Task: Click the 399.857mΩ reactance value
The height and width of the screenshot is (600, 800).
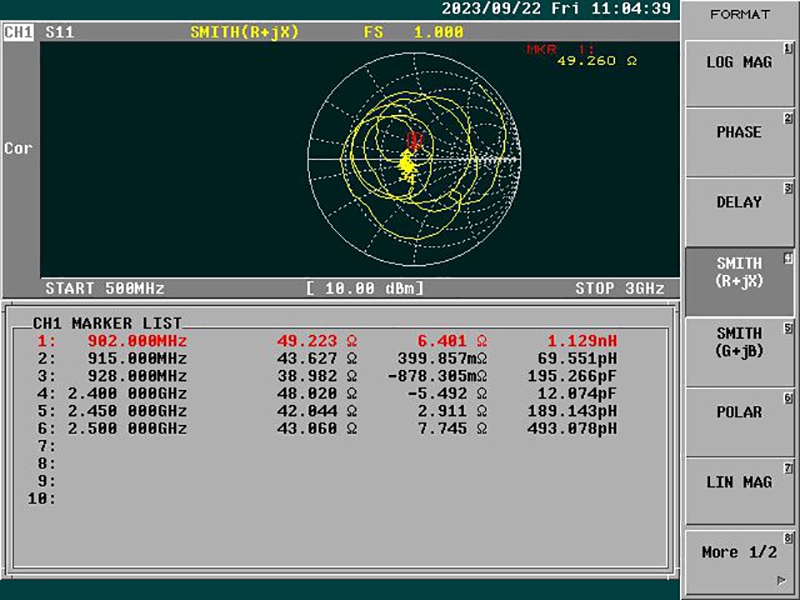Action: click(442, 358)
